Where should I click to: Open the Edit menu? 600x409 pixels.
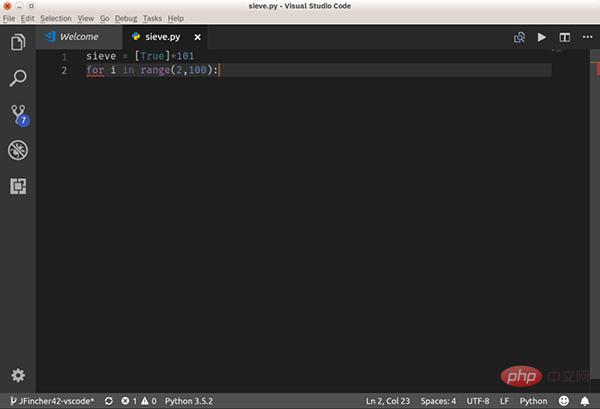pyautogui.click(x=27, y=18)
